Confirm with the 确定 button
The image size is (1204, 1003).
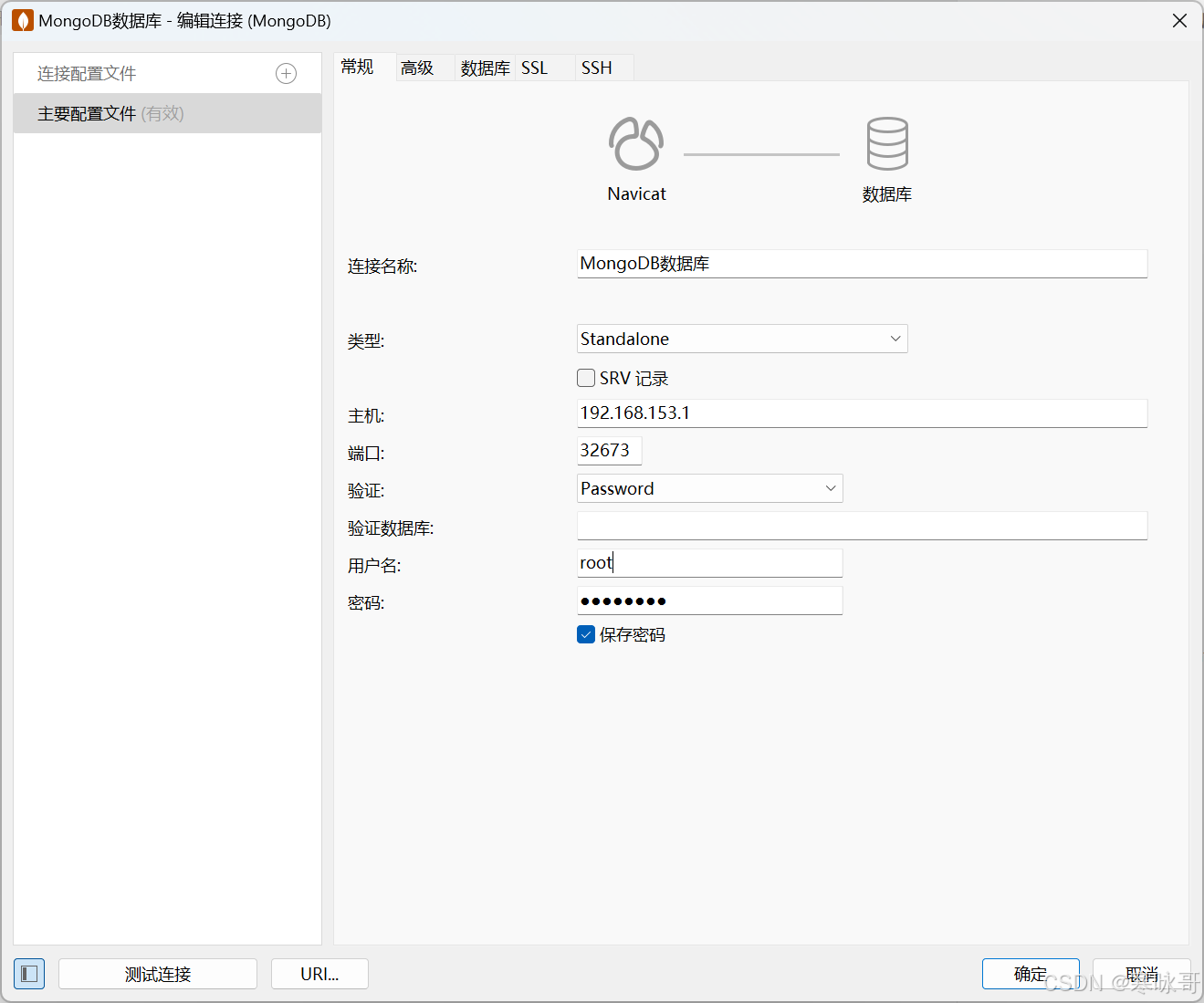click(x=1031, y=974)
